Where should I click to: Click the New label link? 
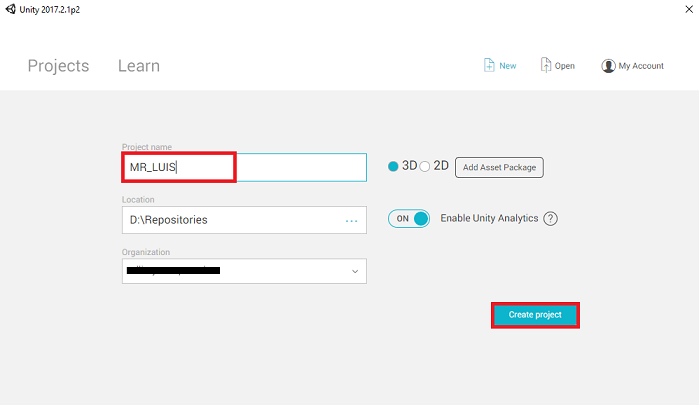point(508,66)
